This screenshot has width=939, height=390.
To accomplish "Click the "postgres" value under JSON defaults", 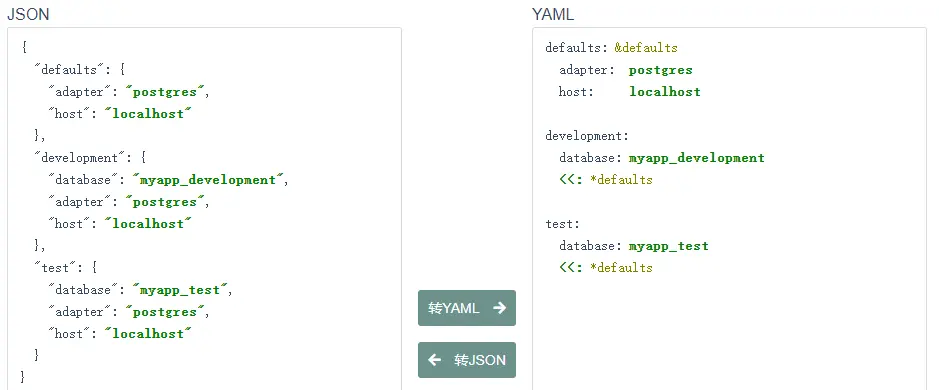I will pos(165,92).
